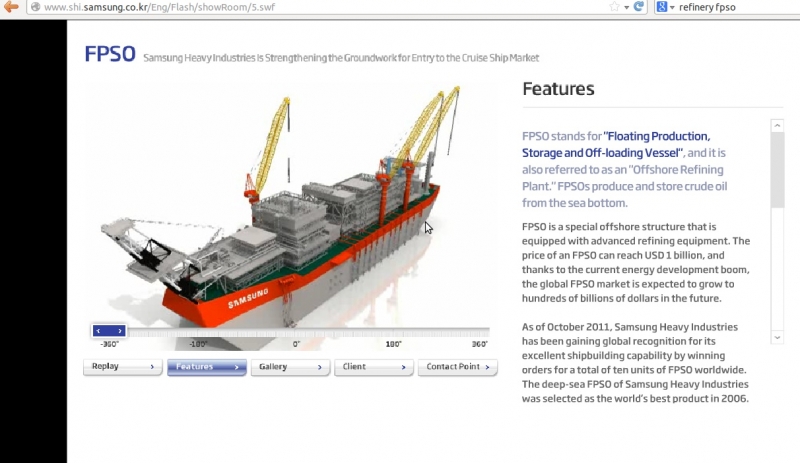Click the features panel scroll-down arrow

pos(777,337)
